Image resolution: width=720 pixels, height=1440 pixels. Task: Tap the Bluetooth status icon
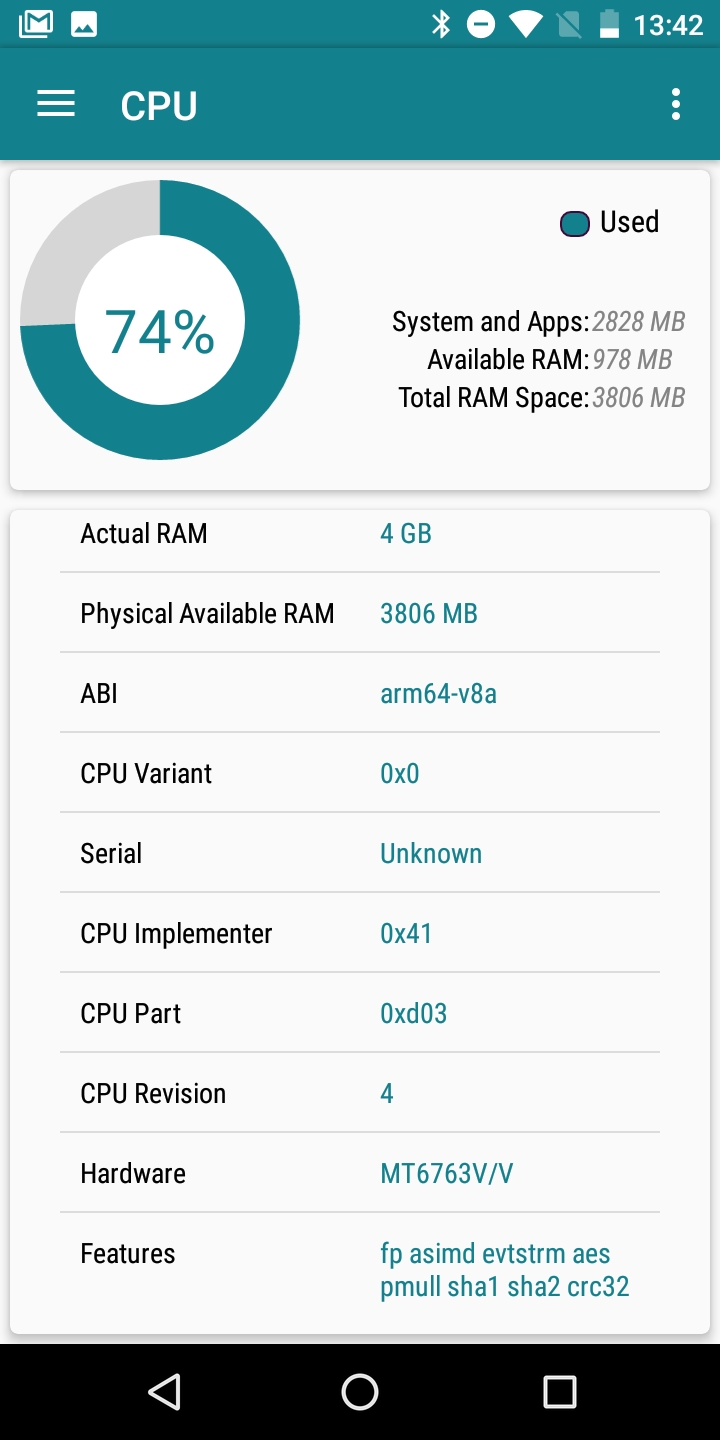(441, 24)
